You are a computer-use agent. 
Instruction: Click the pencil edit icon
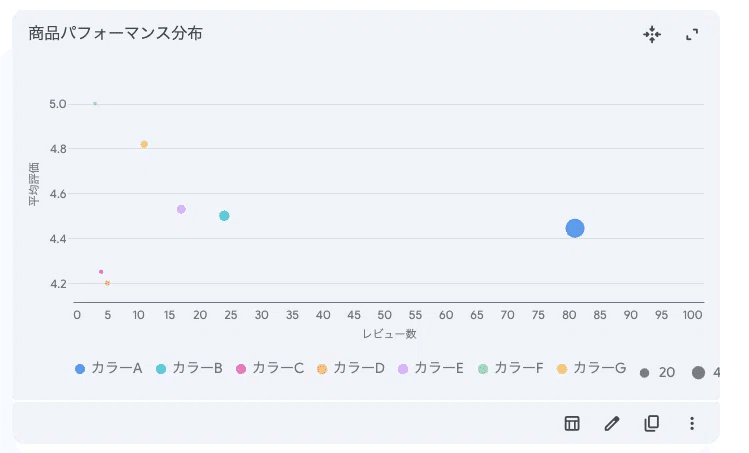pyautogui.click(x=612, y=423)
